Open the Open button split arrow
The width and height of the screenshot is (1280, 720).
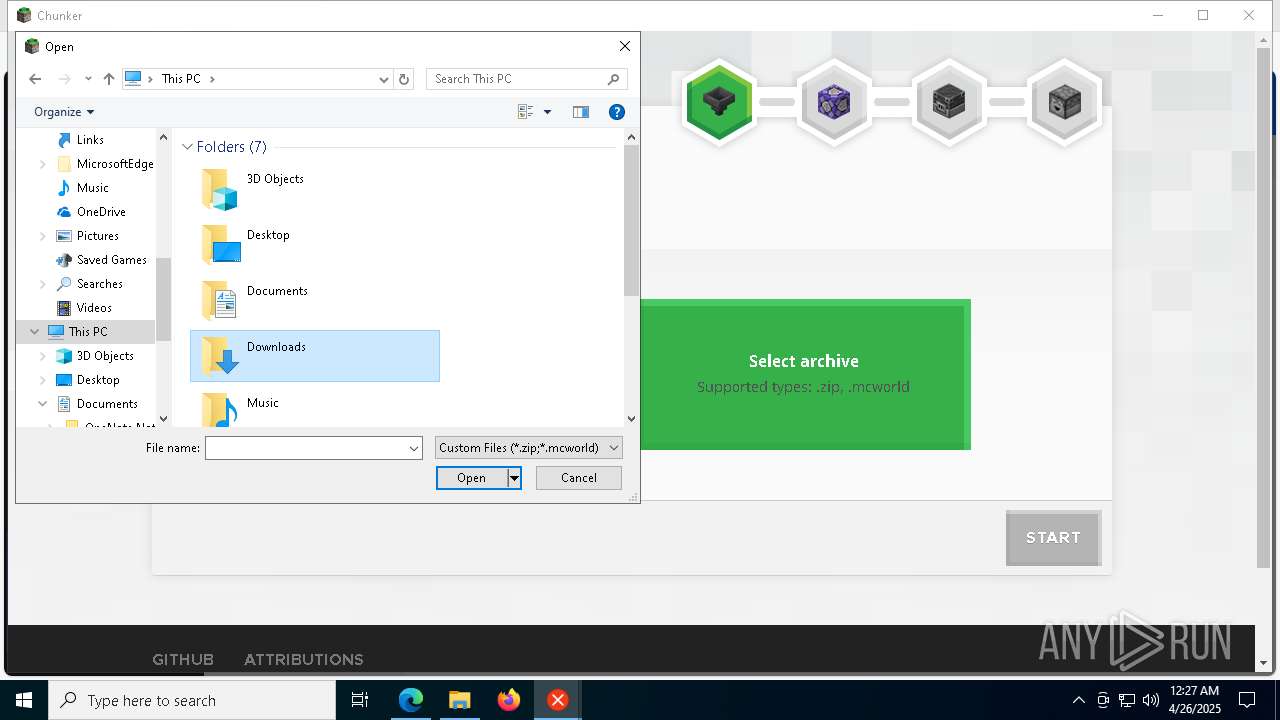514,478
